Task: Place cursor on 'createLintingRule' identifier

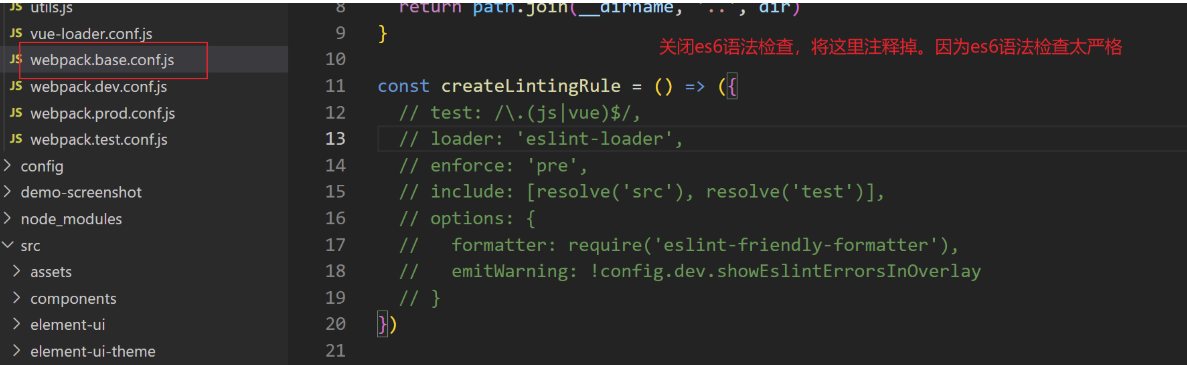Action: click(x=531, y=86)
